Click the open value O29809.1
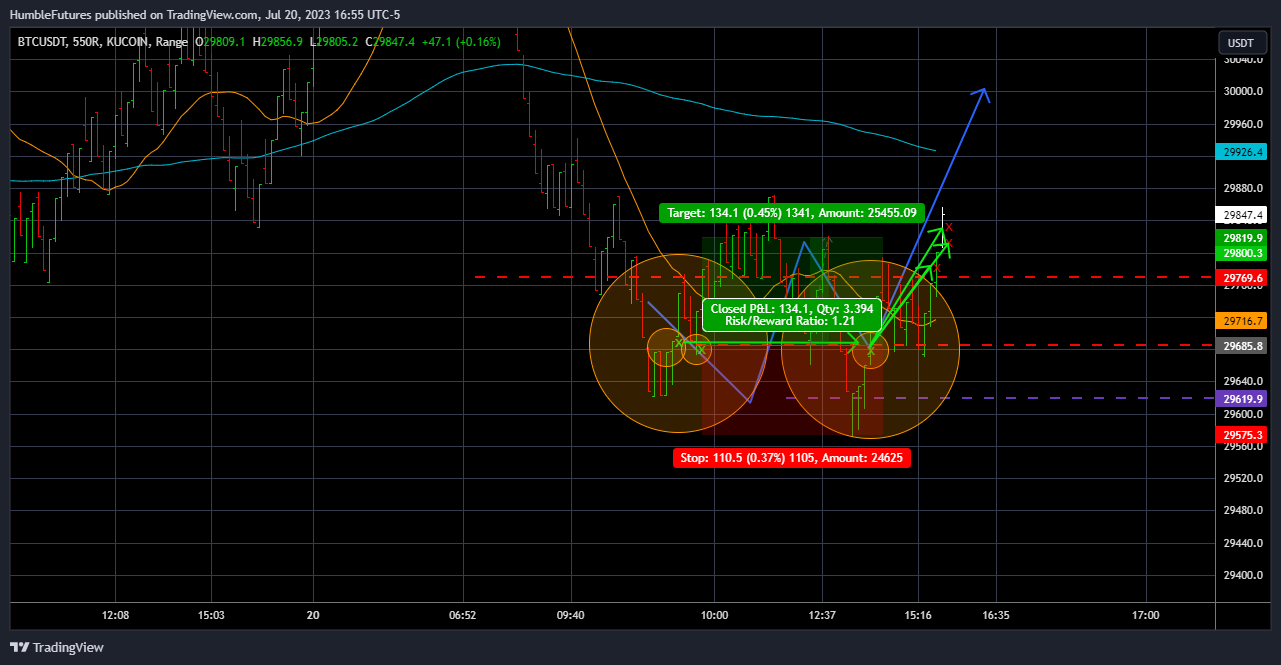 [222, 42]
